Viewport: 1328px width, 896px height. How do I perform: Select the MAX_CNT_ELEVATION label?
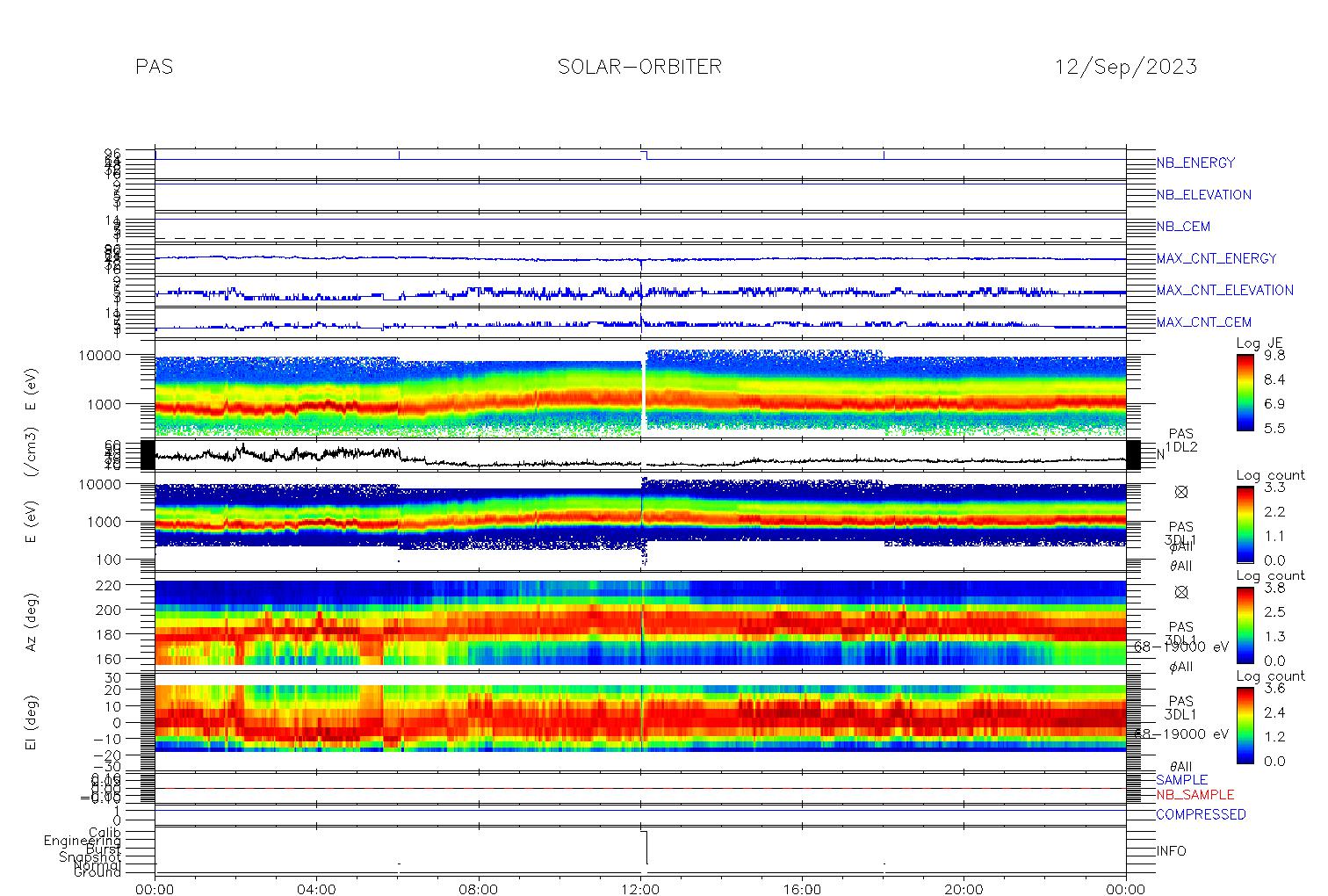click(x=1224, y=290)
